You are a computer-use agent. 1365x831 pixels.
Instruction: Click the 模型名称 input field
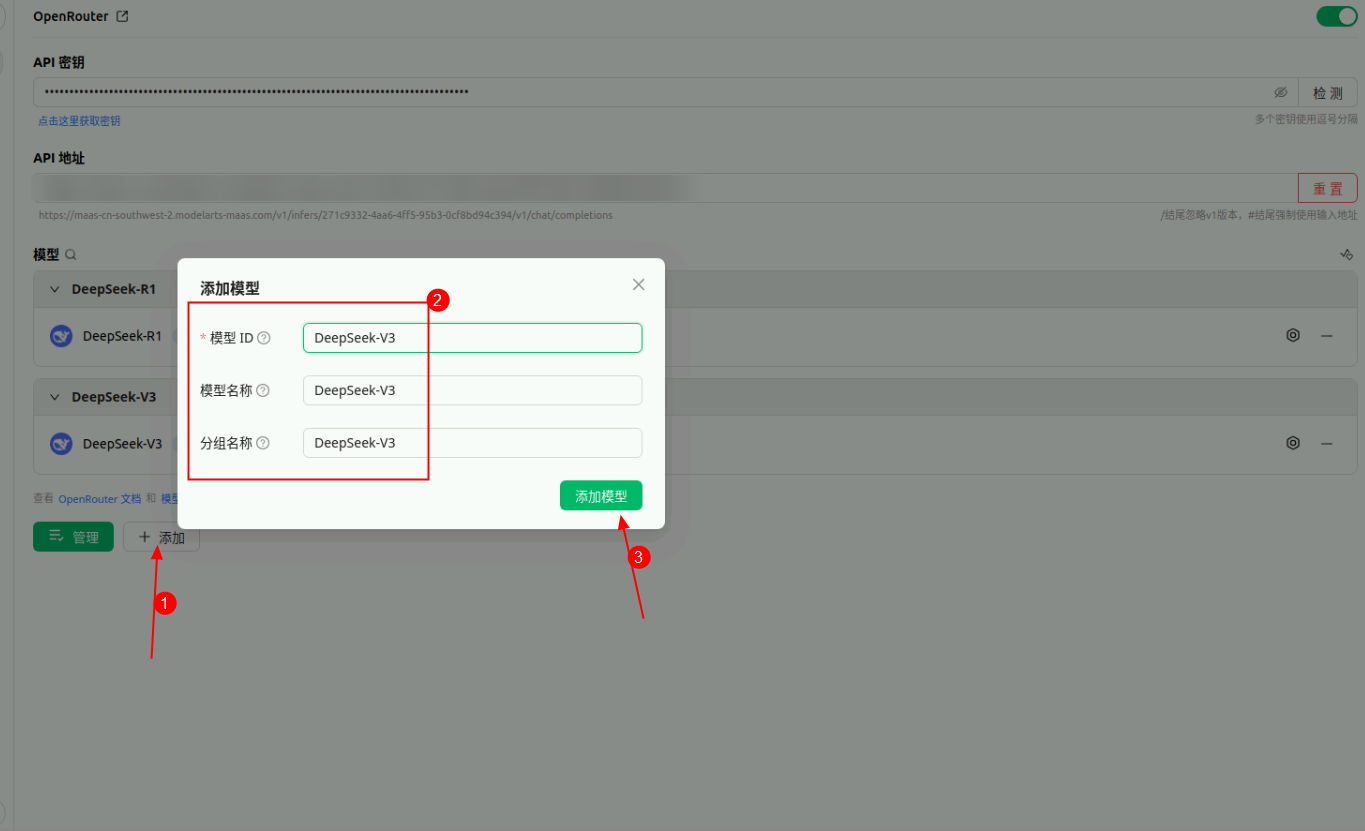pos(472,390)
